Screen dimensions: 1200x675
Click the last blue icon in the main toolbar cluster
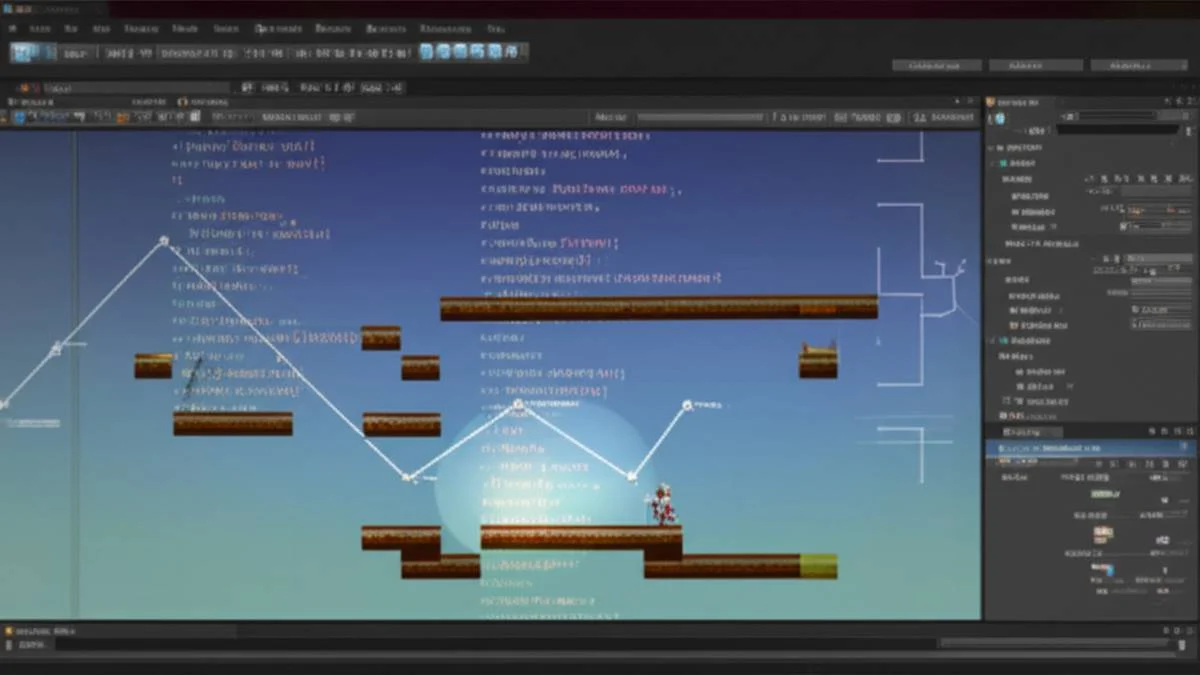[x=510, y=52]
